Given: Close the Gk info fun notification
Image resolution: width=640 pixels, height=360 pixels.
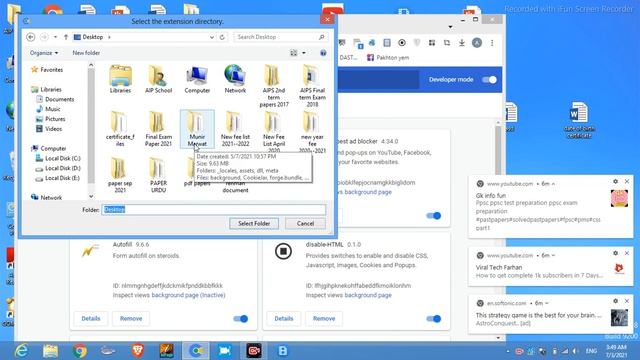Looking at the screenshot, I should [x=627, y=181].
